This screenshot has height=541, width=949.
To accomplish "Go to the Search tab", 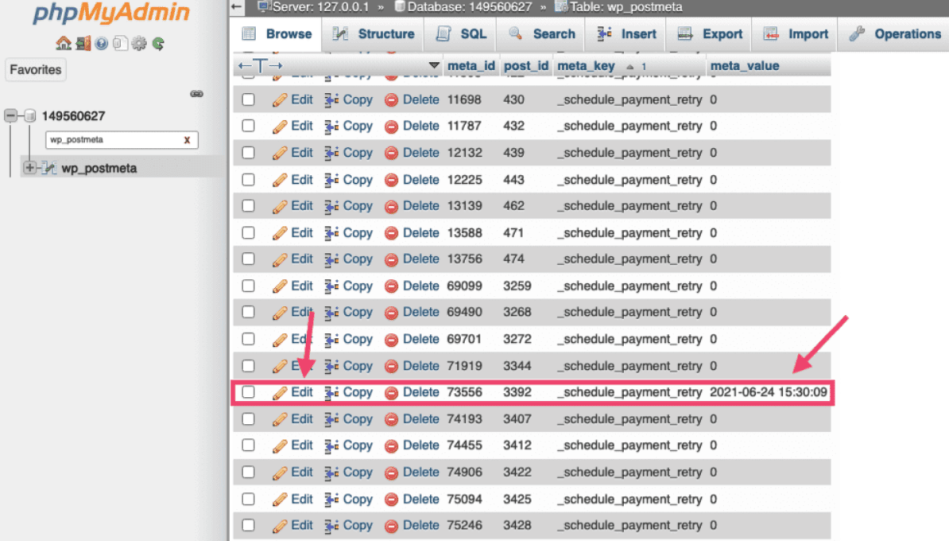I will (x=542, y=34).
